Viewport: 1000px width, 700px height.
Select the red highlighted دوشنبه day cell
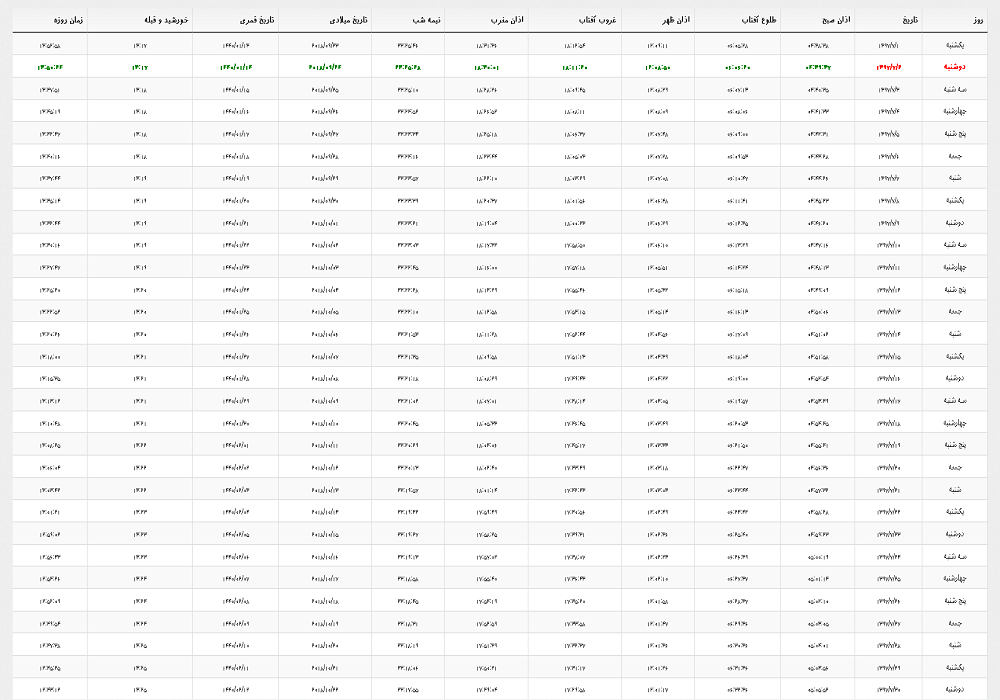coord(954,67)
